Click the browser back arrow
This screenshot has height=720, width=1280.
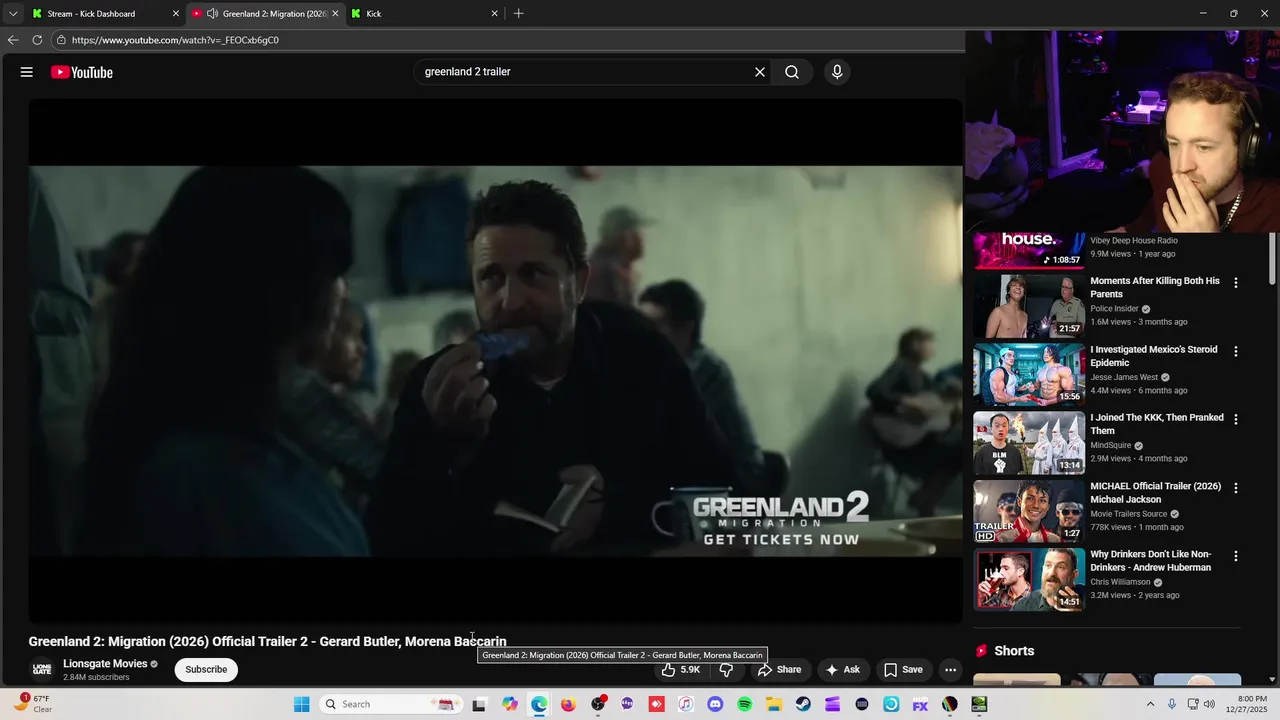[13, 40]
